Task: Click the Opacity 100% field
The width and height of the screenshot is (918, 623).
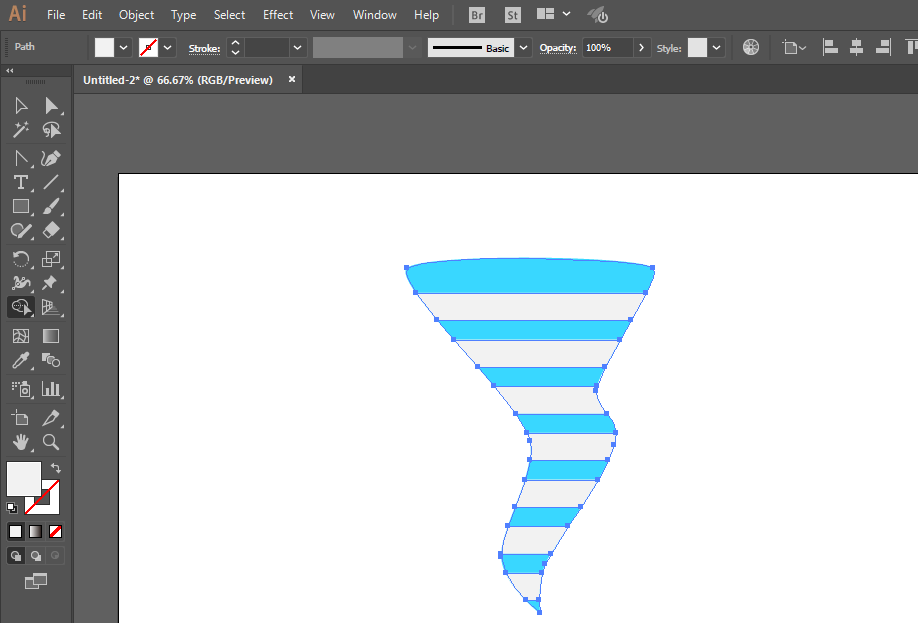Action: point(607,48)
